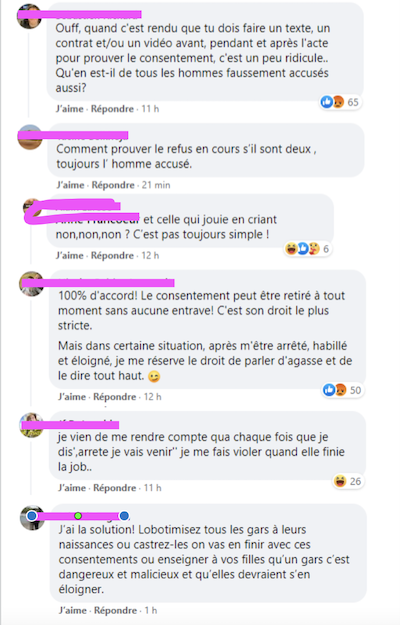Click the wink emoji ending the 'tout haut' comment

tap(154, 376)
